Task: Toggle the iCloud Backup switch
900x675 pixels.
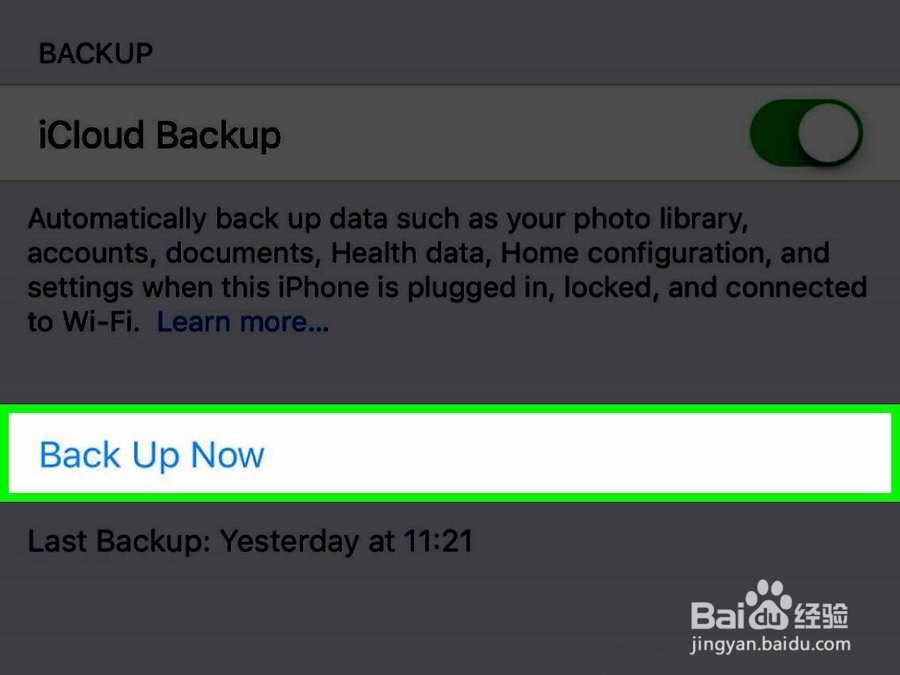Action: click(805, 133)
